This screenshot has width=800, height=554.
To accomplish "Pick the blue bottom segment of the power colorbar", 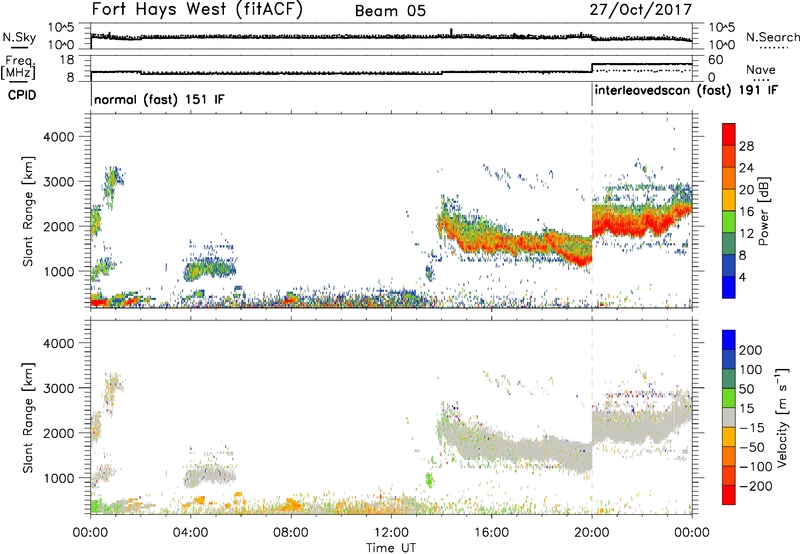I will click(729, 287).
